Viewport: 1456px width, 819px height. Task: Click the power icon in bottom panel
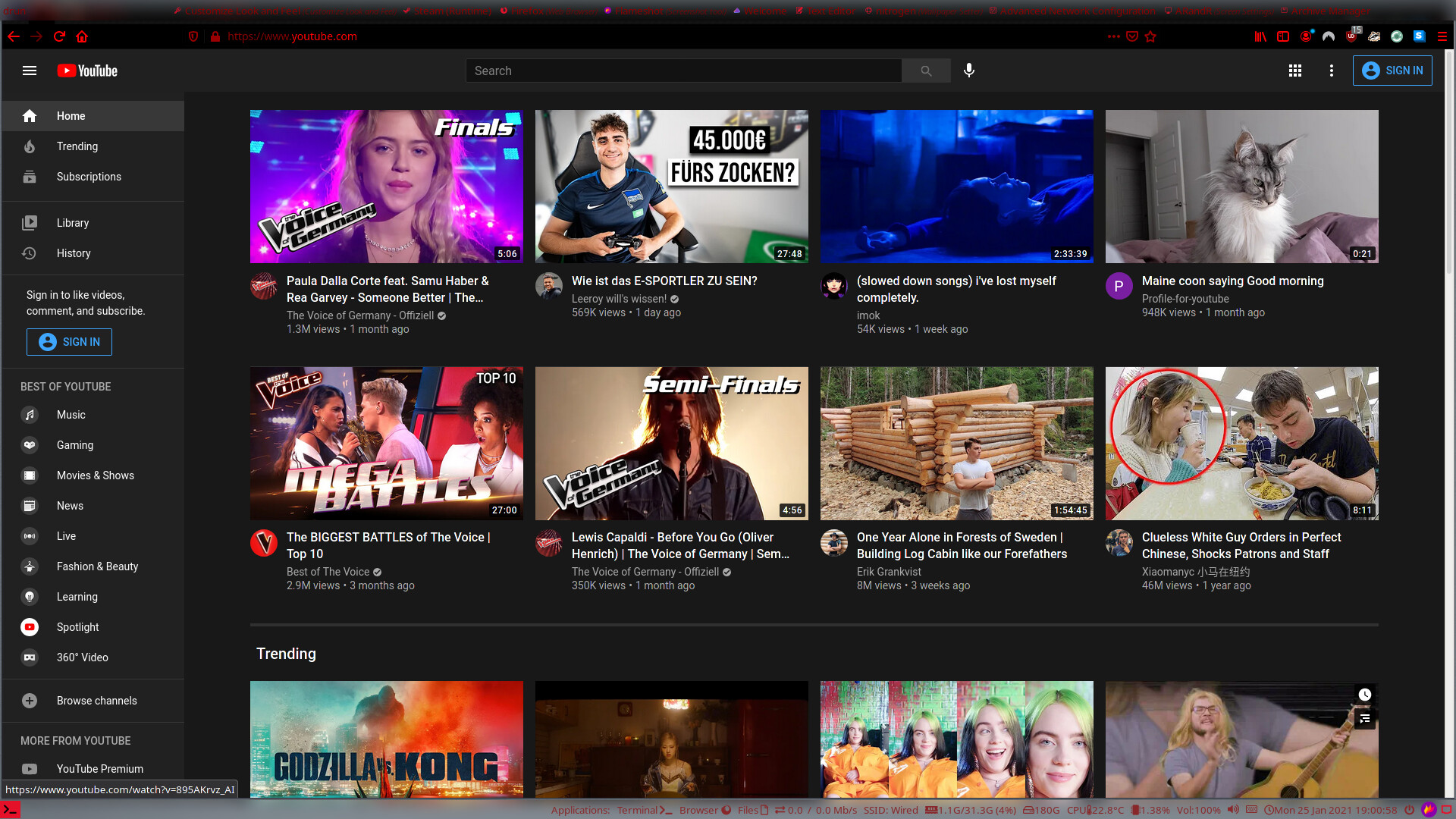click(1409, 810)
